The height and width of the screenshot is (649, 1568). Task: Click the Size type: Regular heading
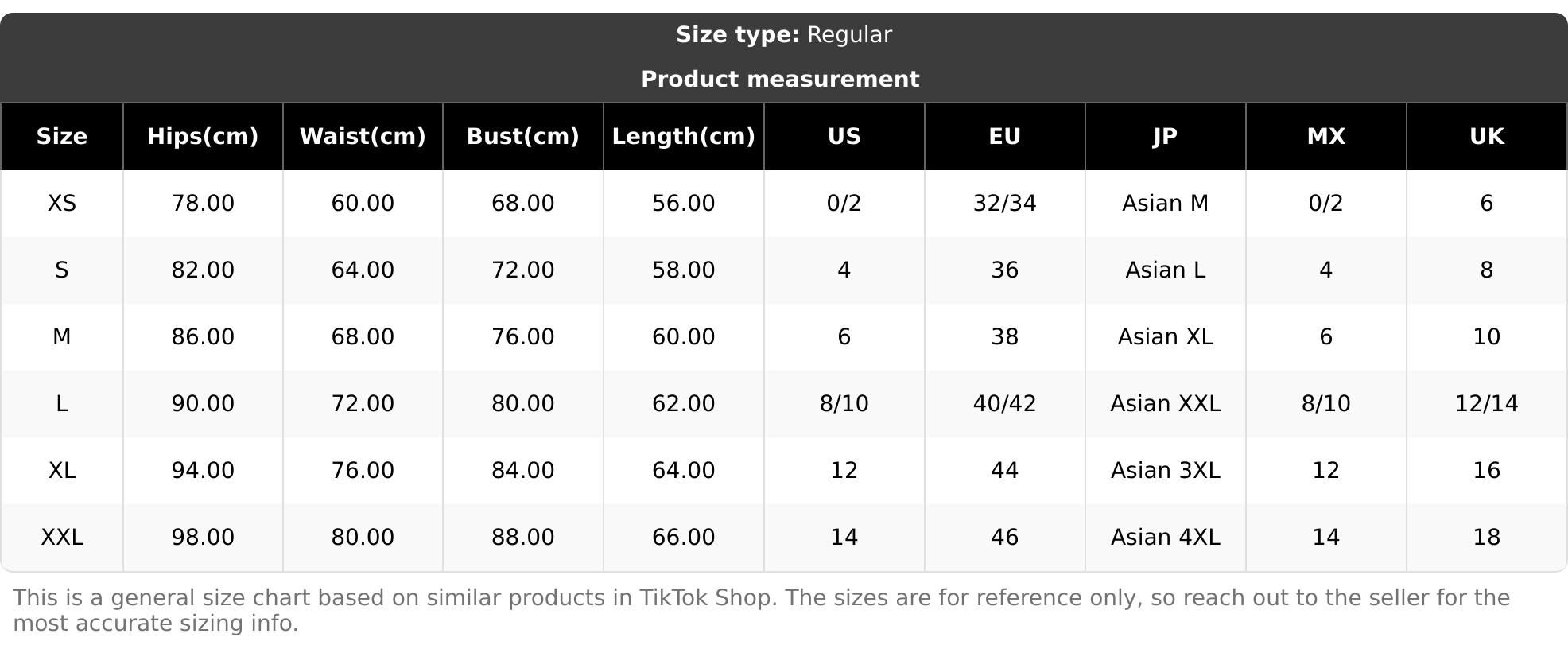tap(783, 35)
